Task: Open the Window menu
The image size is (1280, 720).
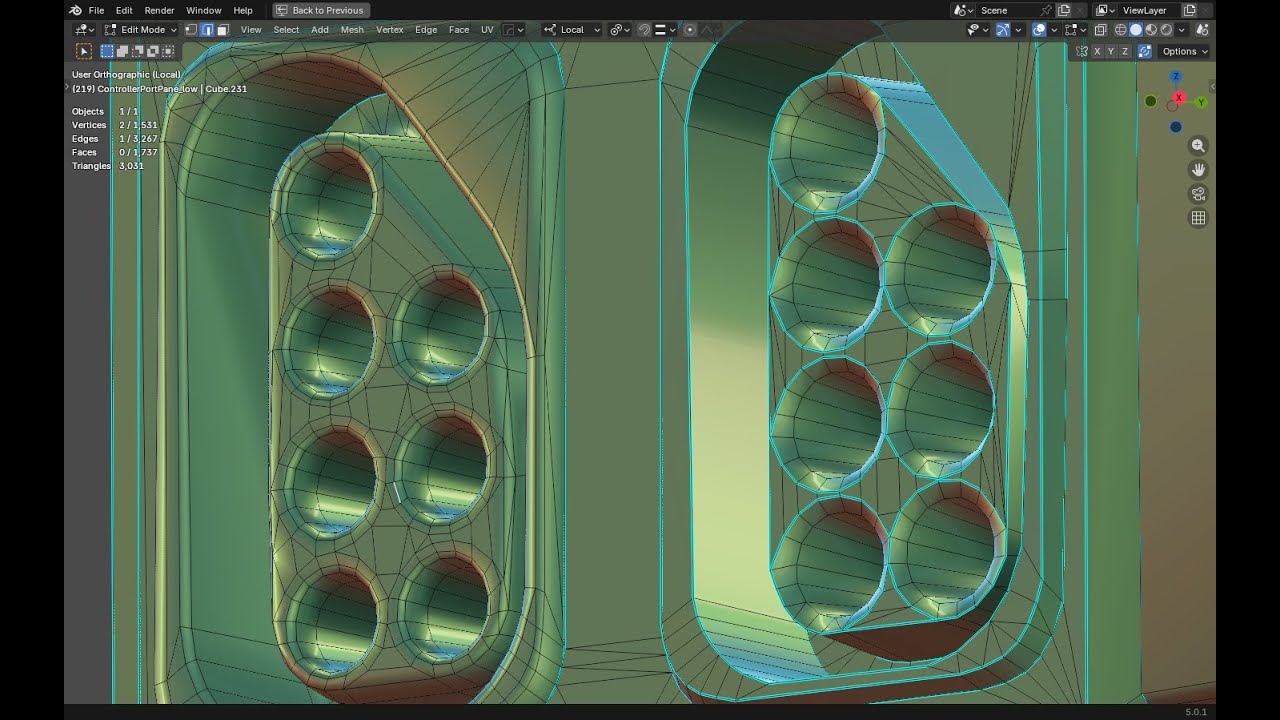Action: pyautogui.click(x=203, y=10)
